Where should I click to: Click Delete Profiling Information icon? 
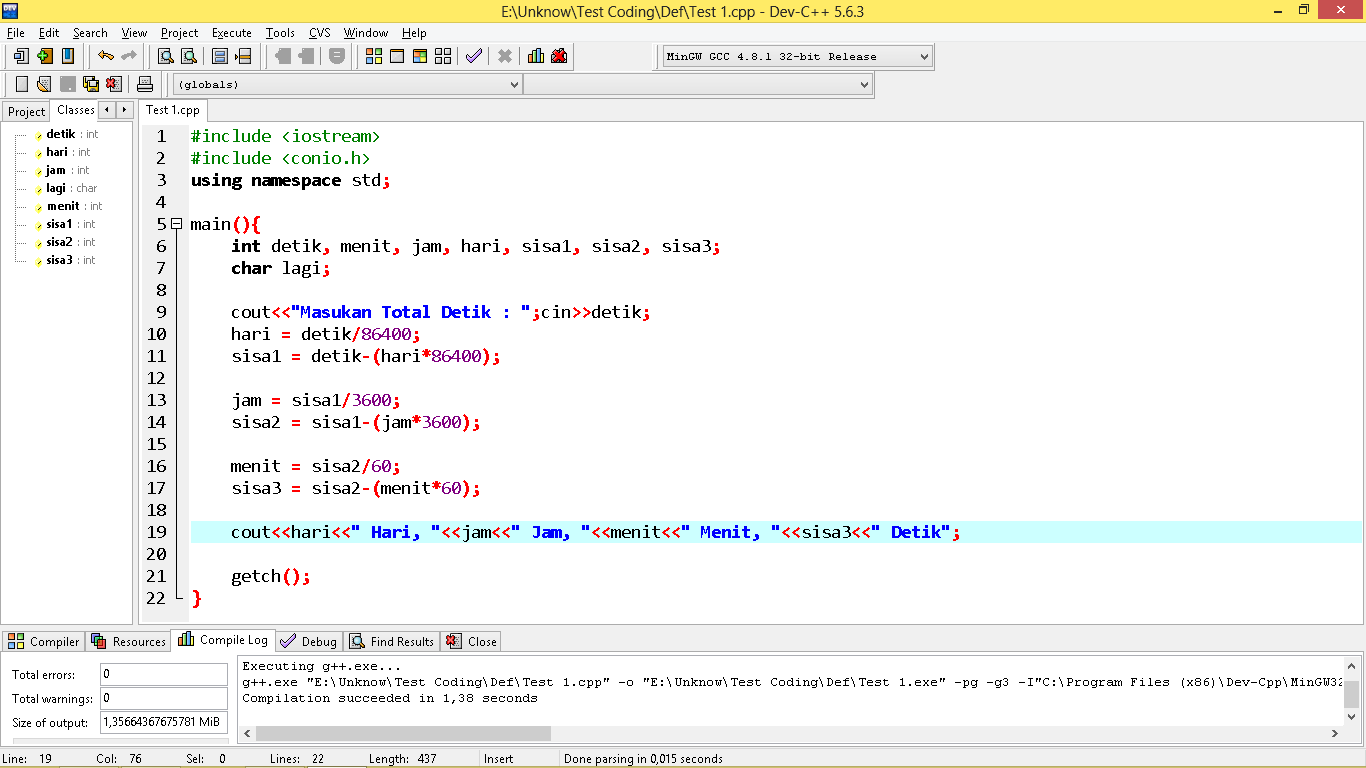pyautogui.click(x=559, y=56)
